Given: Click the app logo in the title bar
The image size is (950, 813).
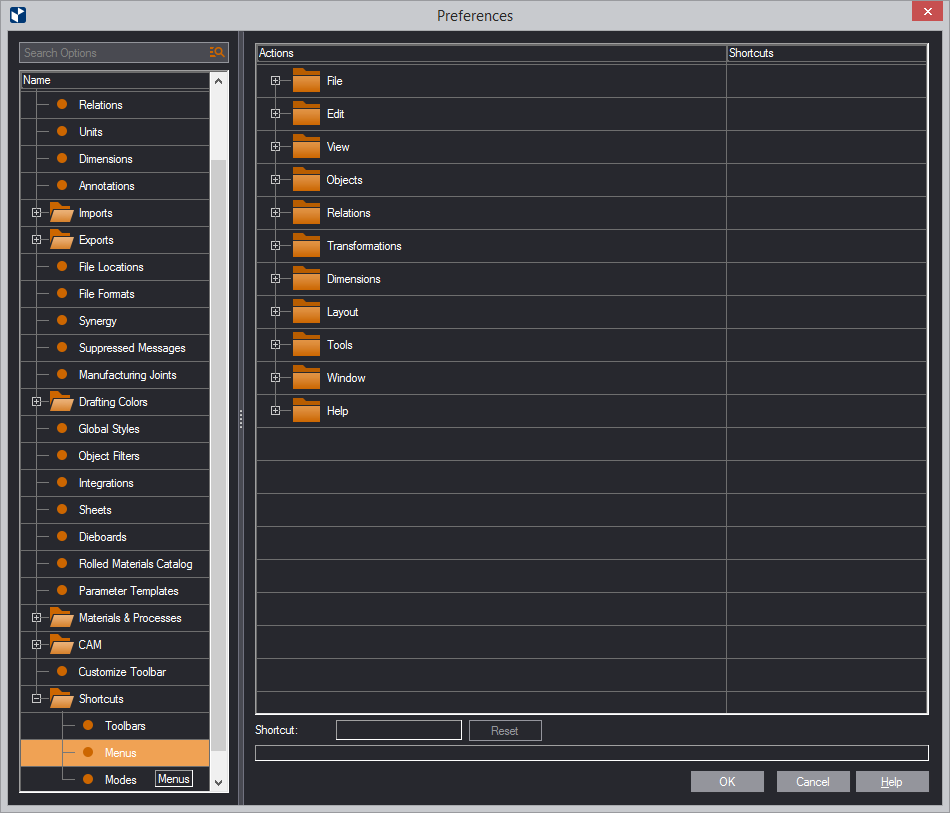Looking at the screenshot, I should [x=18, y=15].
